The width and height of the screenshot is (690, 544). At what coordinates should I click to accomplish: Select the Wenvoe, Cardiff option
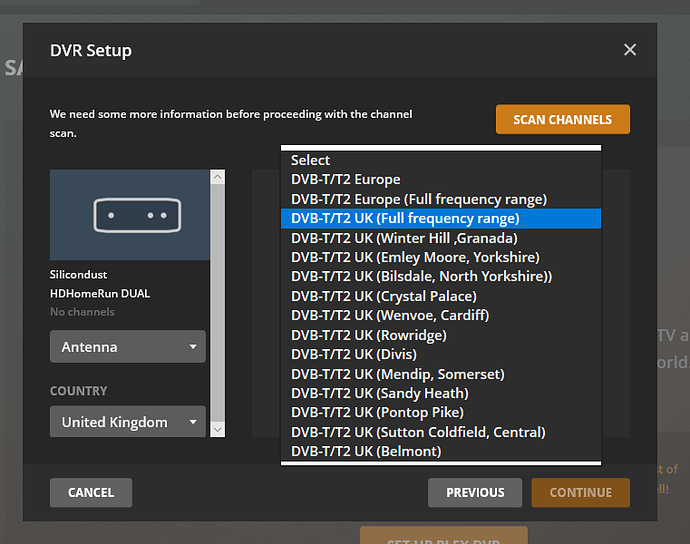point(391,315)
